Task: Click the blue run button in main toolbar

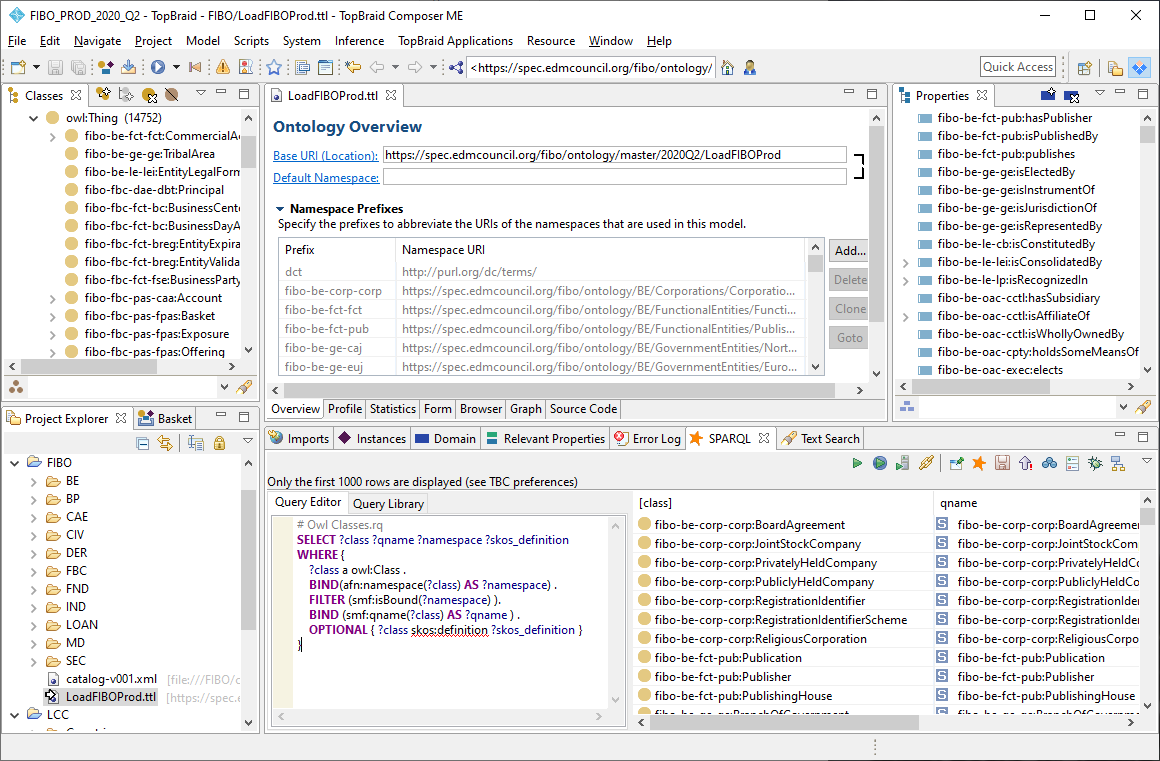Action: (158, 67)
